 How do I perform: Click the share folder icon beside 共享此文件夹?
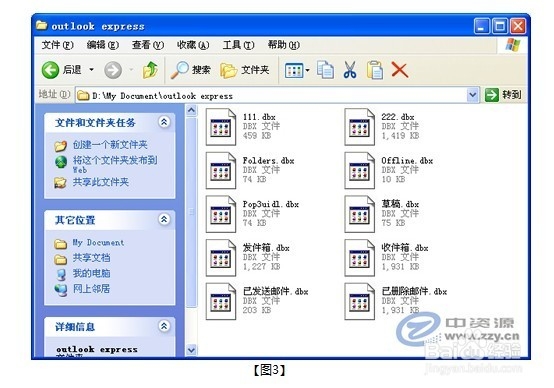(x=60, y=183)
